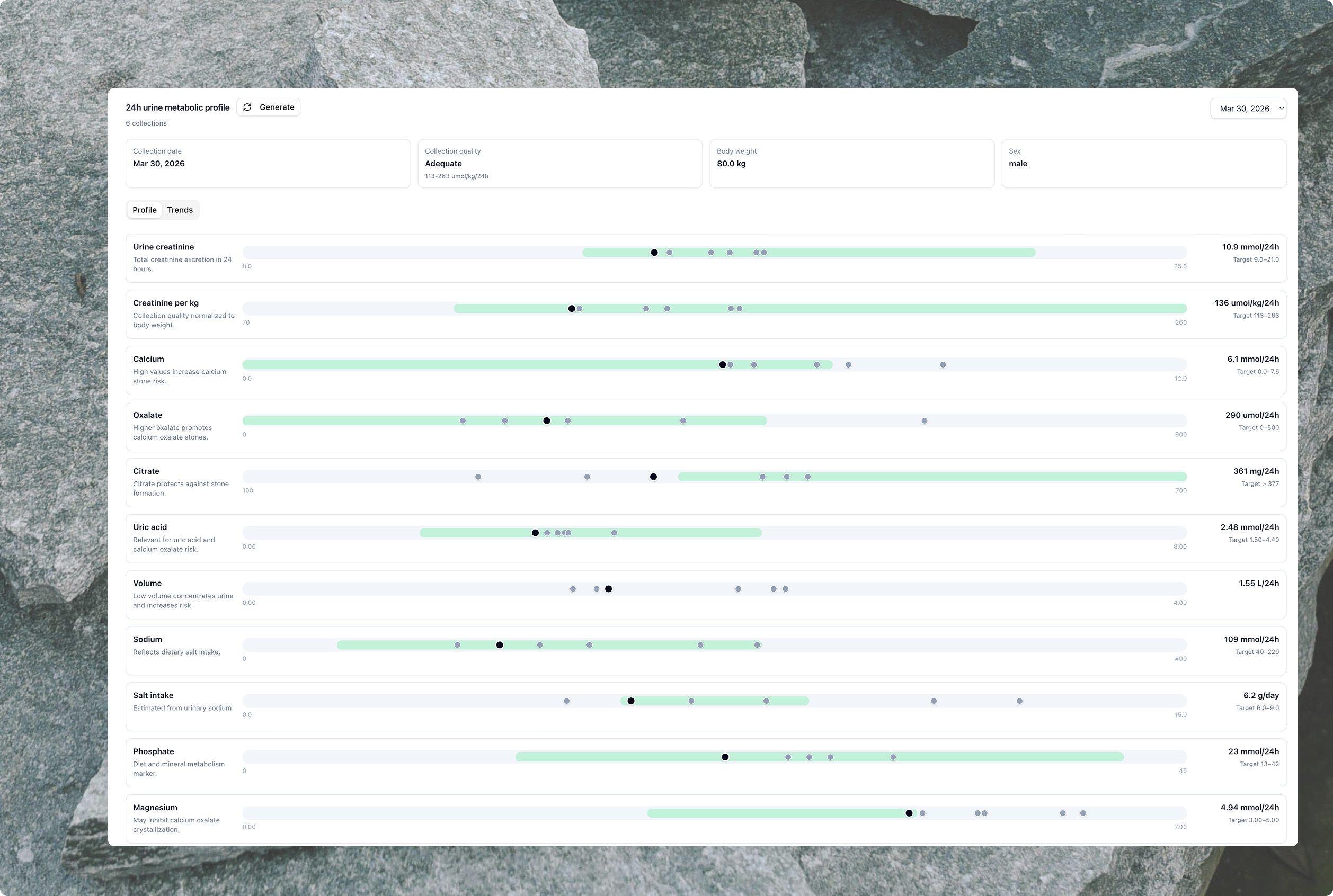Click the Collection date card value 'Mar 30, 2026'
This screenshot has width=1333, height=896.
click(x=159, y=164)
